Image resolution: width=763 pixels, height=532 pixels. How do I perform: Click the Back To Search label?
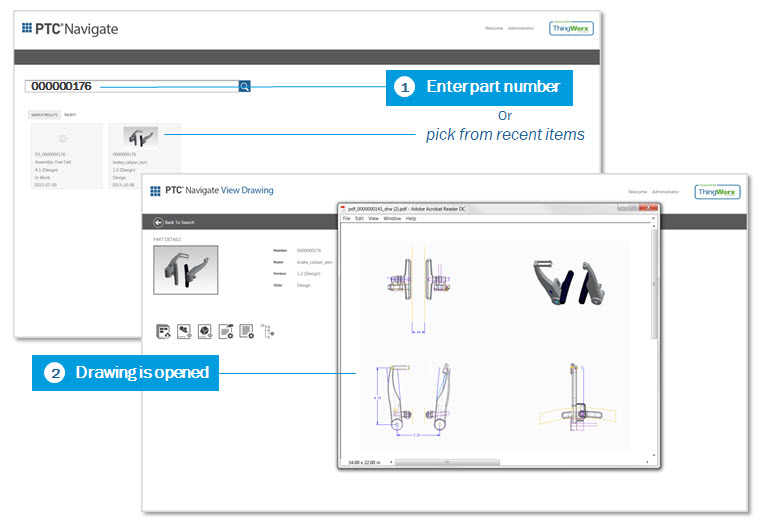point(180,222)
